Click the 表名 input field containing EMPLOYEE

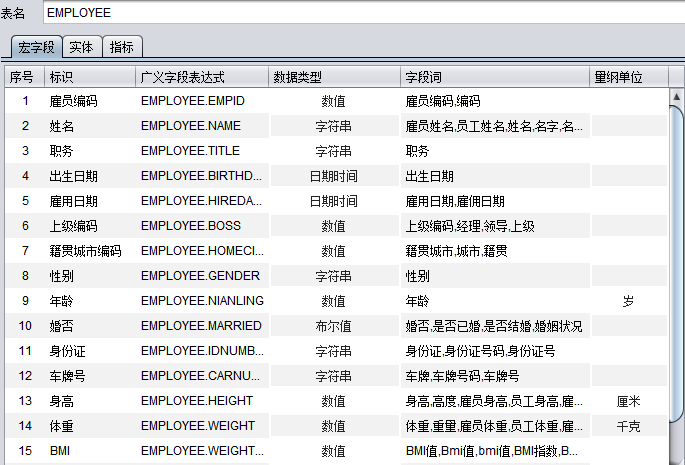[360, 13]
